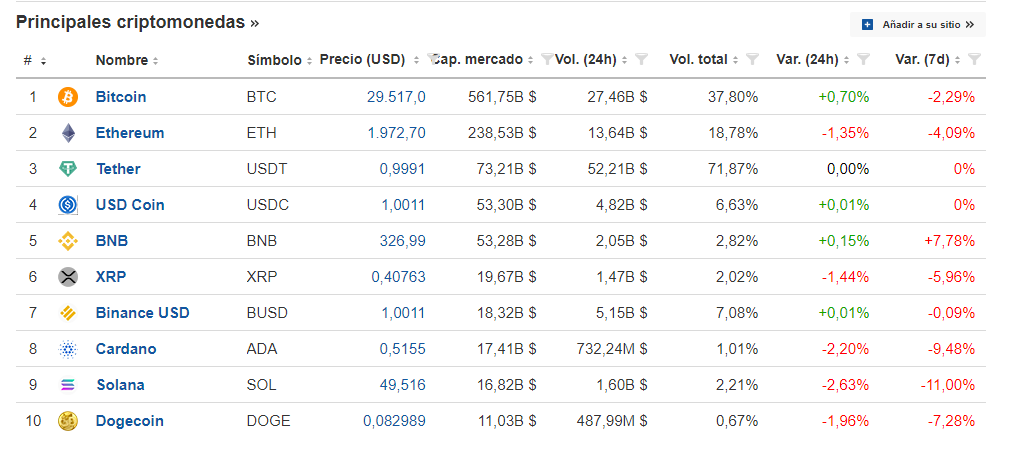Open the XRP name link
1019x461 pixels.
110,277
